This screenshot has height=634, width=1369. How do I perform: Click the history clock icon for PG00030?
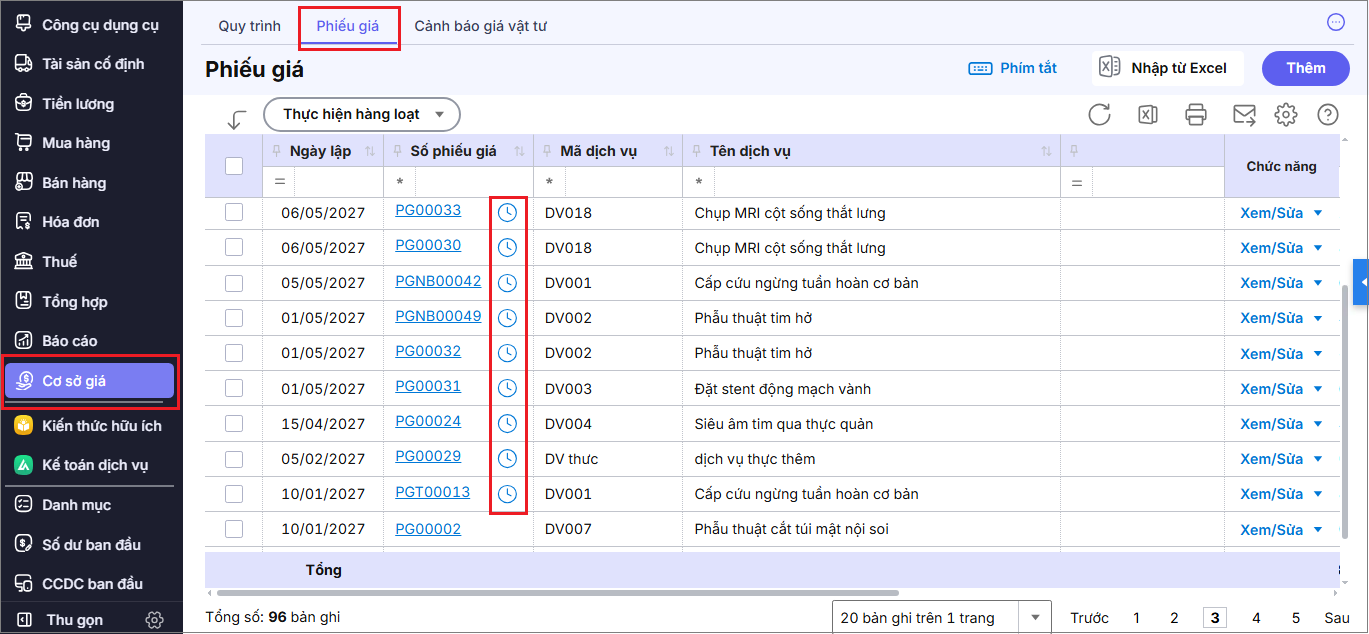tap(508, 247)
